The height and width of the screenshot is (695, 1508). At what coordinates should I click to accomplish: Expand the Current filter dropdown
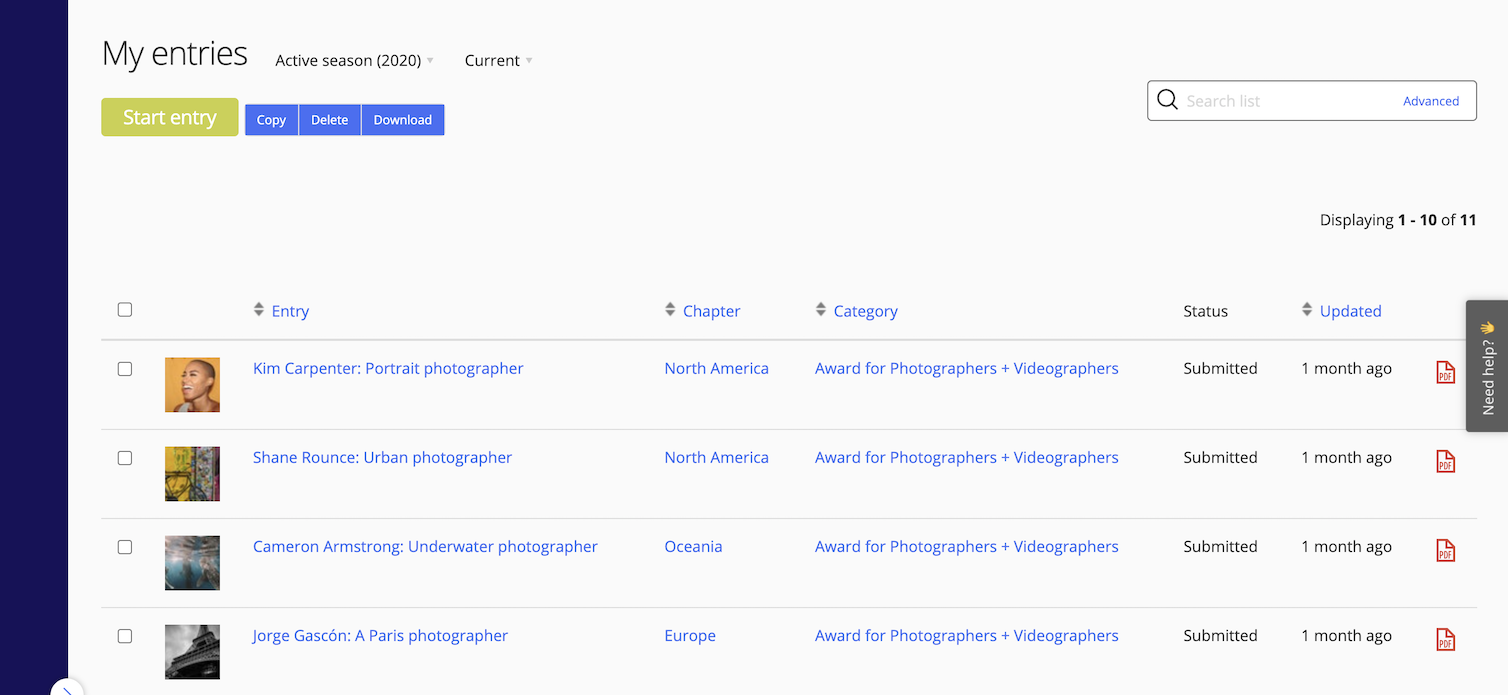pos(498,61)
